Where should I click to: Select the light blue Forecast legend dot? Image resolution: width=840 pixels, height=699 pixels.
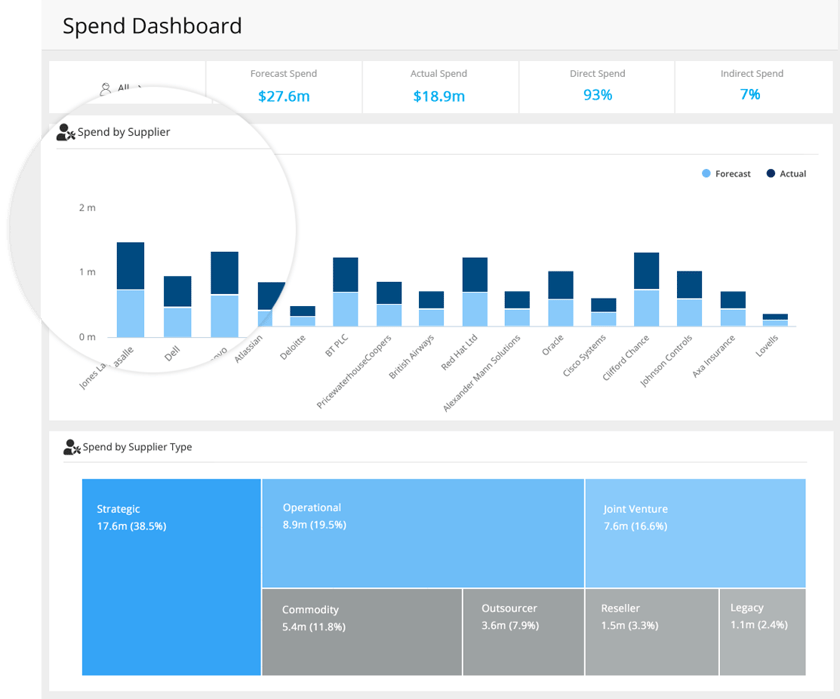point(708,173)
